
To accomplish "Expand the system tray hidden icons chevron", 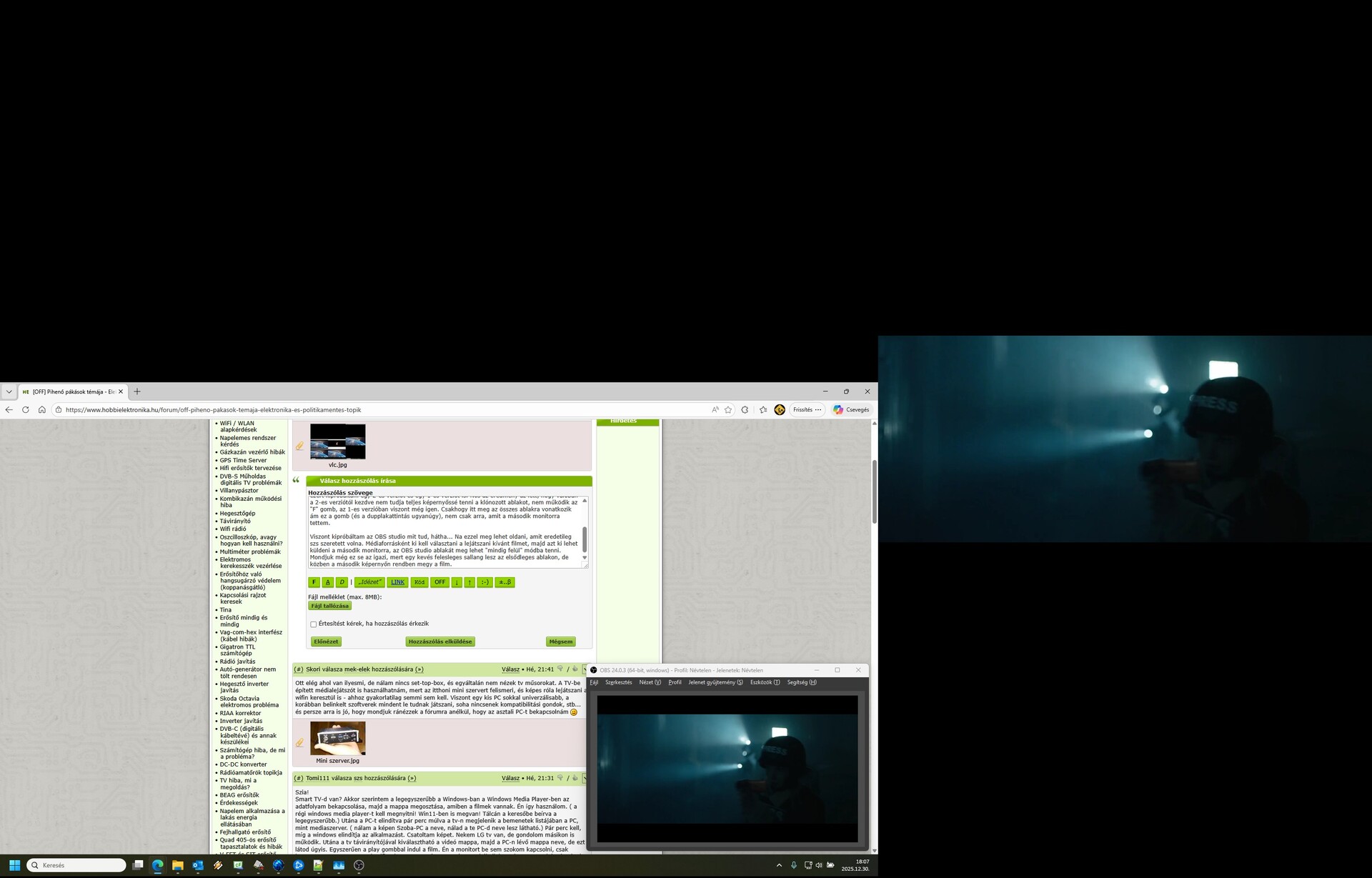I will 779,865.
